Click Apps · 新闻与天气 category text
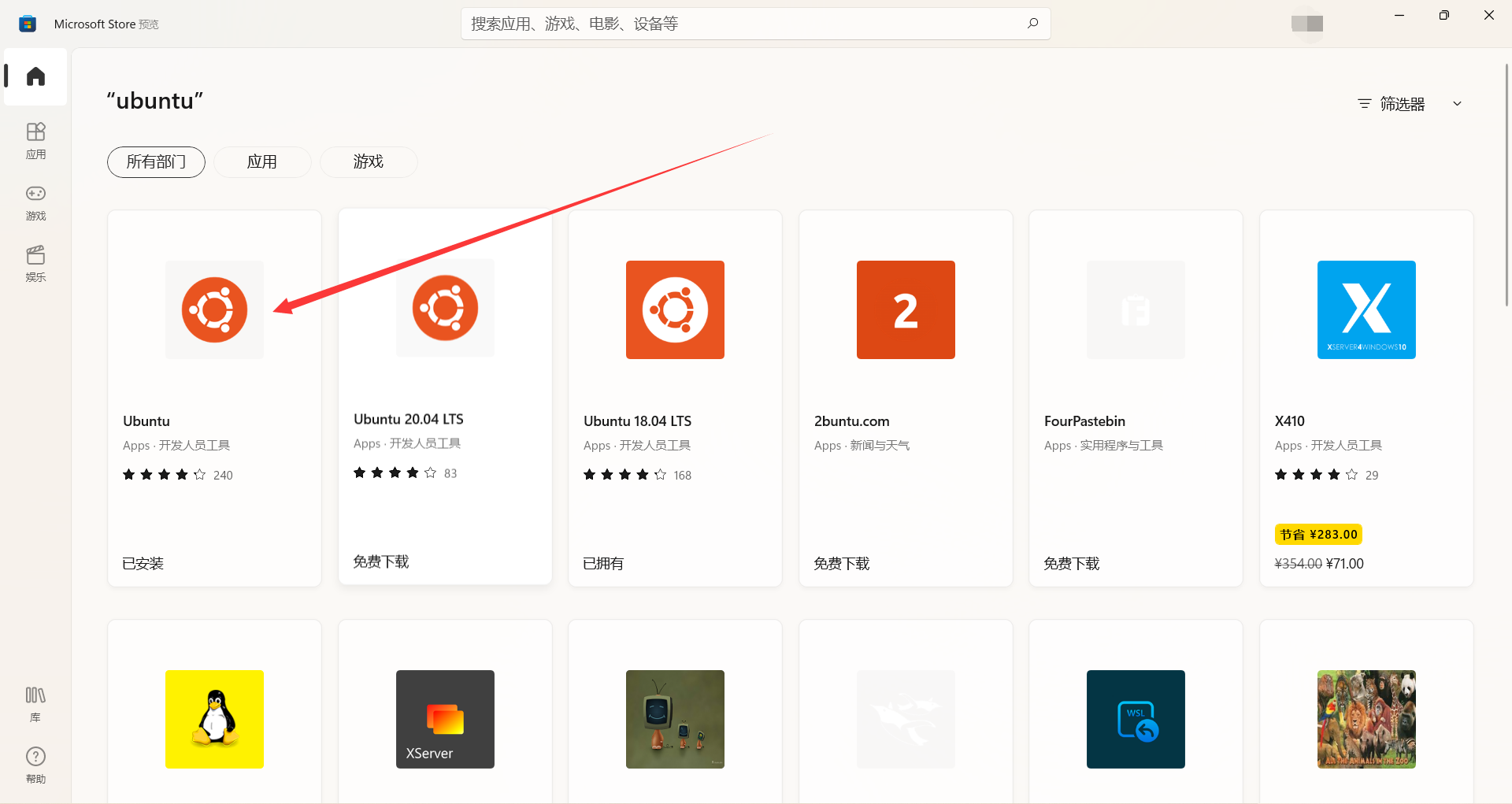 click(x=862, y=446)
